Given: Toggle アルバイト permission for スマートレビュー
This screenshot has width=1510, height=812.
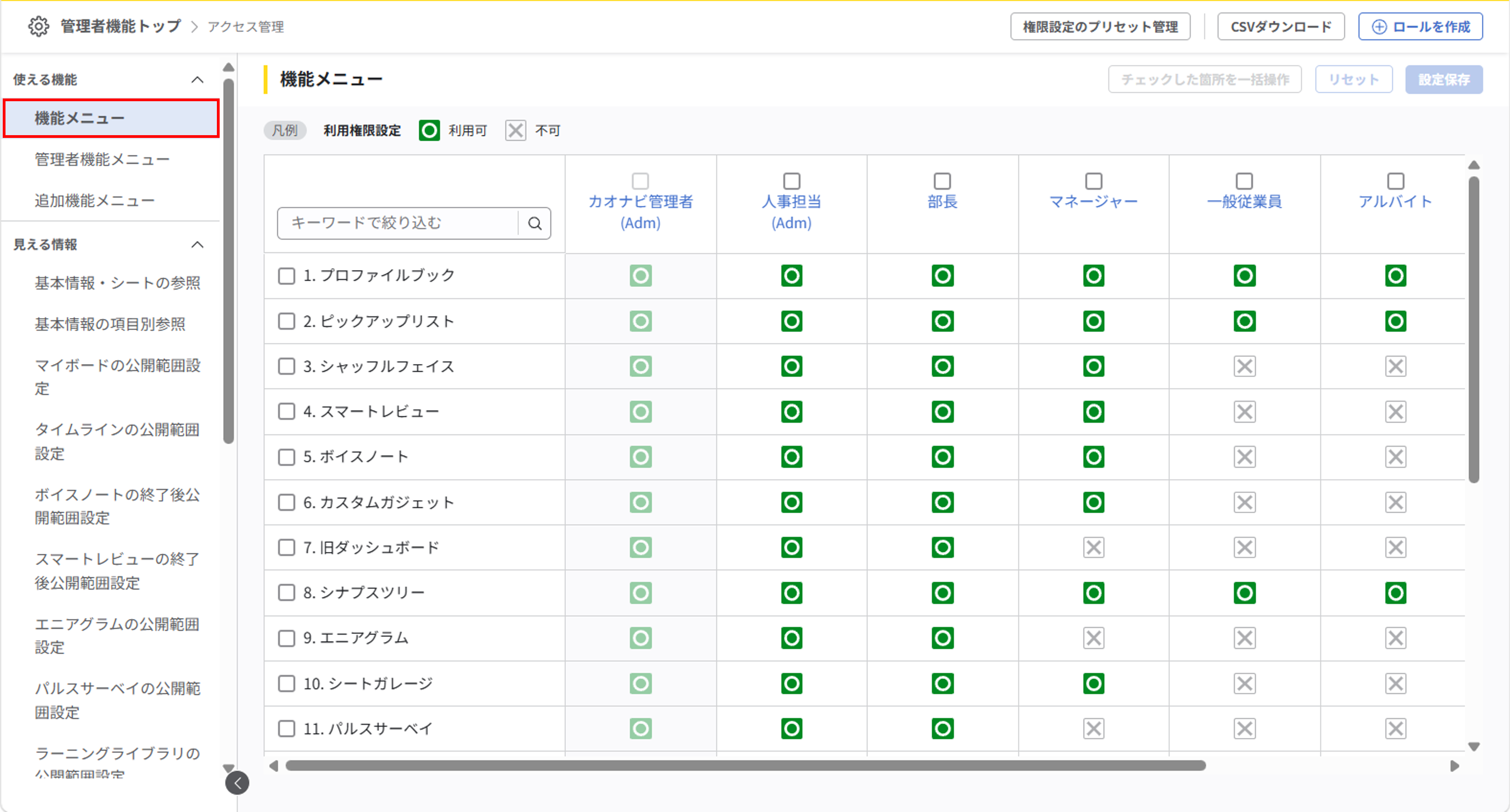Looking at the screenshot, I should pos(1396,412).
